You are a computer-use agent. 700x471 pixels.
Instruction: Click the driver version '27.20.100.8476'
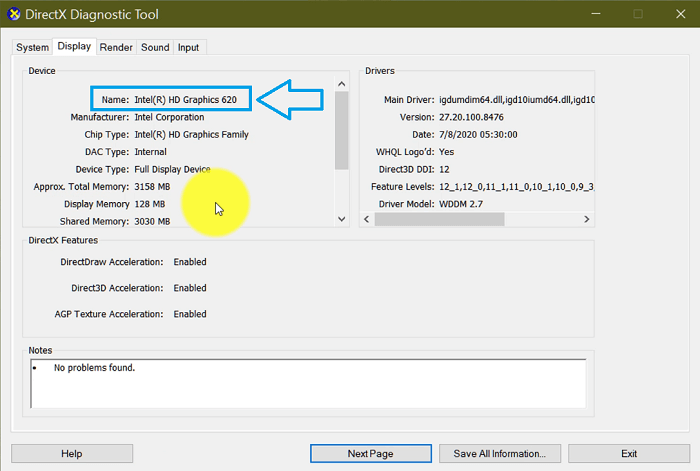click(471, 117)
